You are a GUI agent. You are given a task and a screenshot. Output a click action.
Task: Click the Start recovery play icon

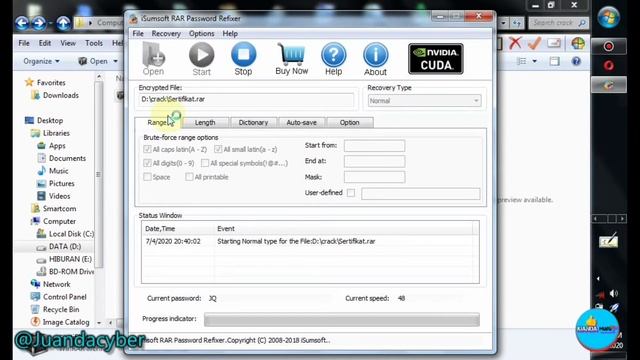(x=202, y=59)
